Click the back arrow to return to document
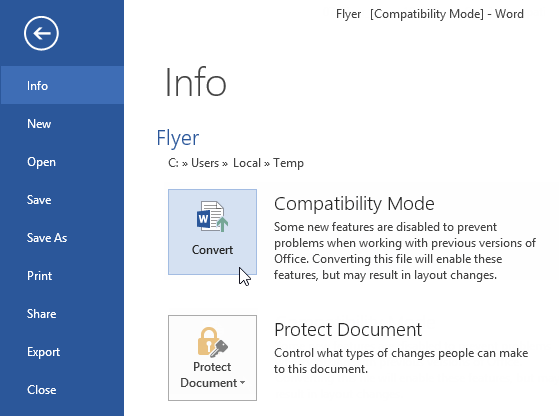The height and width of the screenshot is (416, 559). 41,33
